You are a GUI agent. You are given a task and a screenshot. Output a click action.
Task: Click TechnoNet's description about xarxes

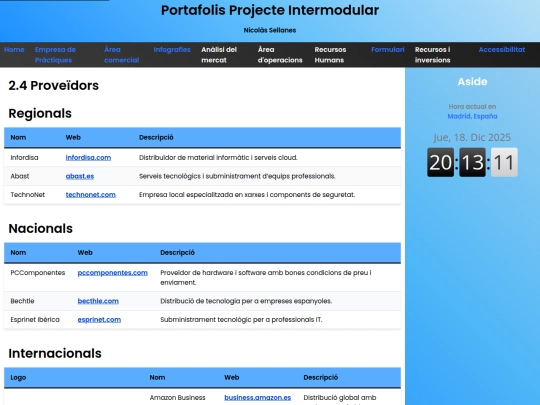click(x=247, y=195)
